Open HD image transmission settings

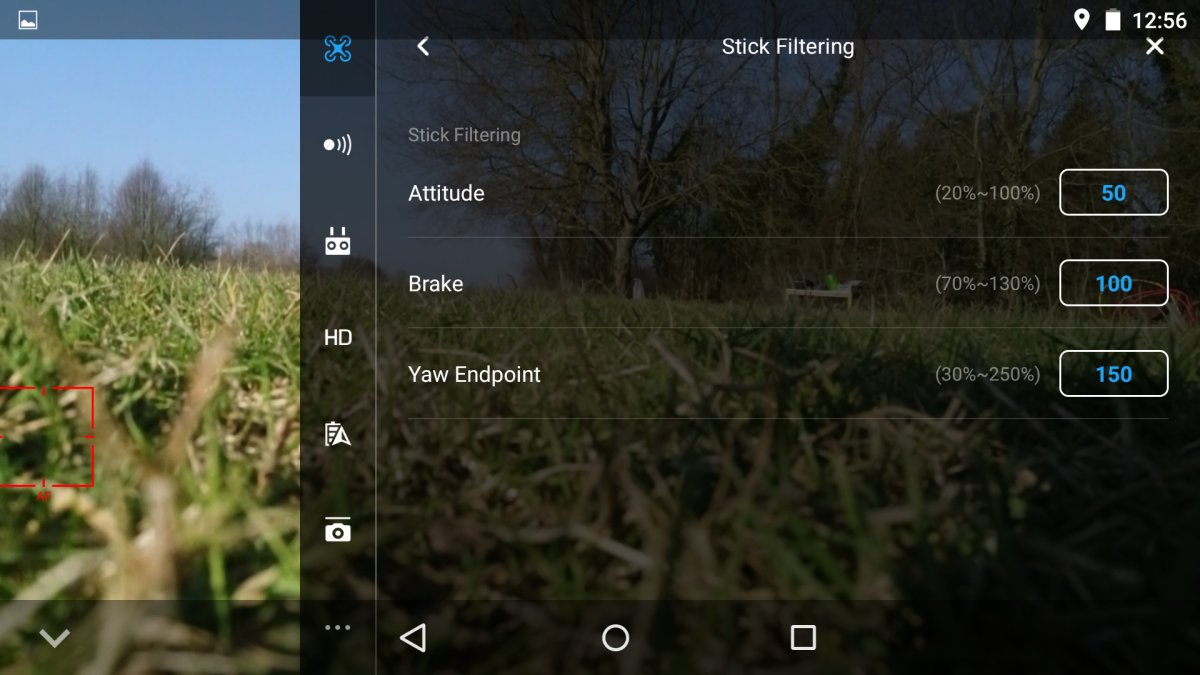(x=338, y=338)
